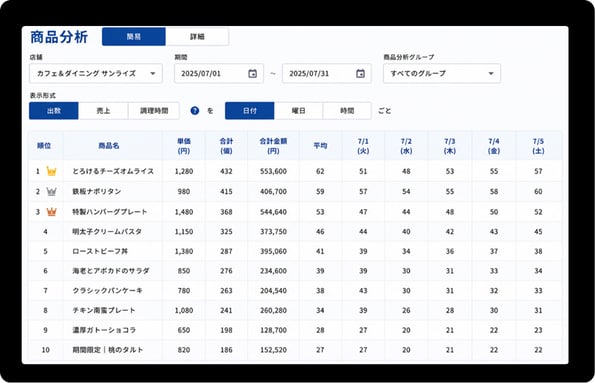Screen dimensions: 595x383
Task: Click the ローストビーフ丼 product name
Action: click(x=100, y=251)
